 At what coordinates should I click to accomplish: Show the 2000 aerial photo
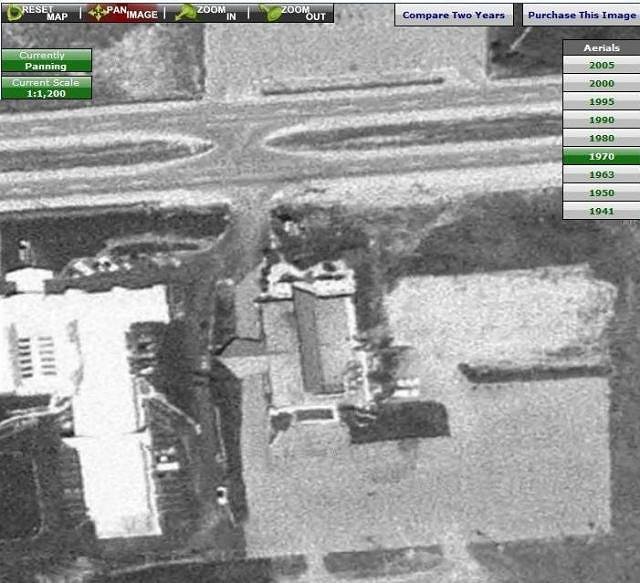click(x=601, y=84)
